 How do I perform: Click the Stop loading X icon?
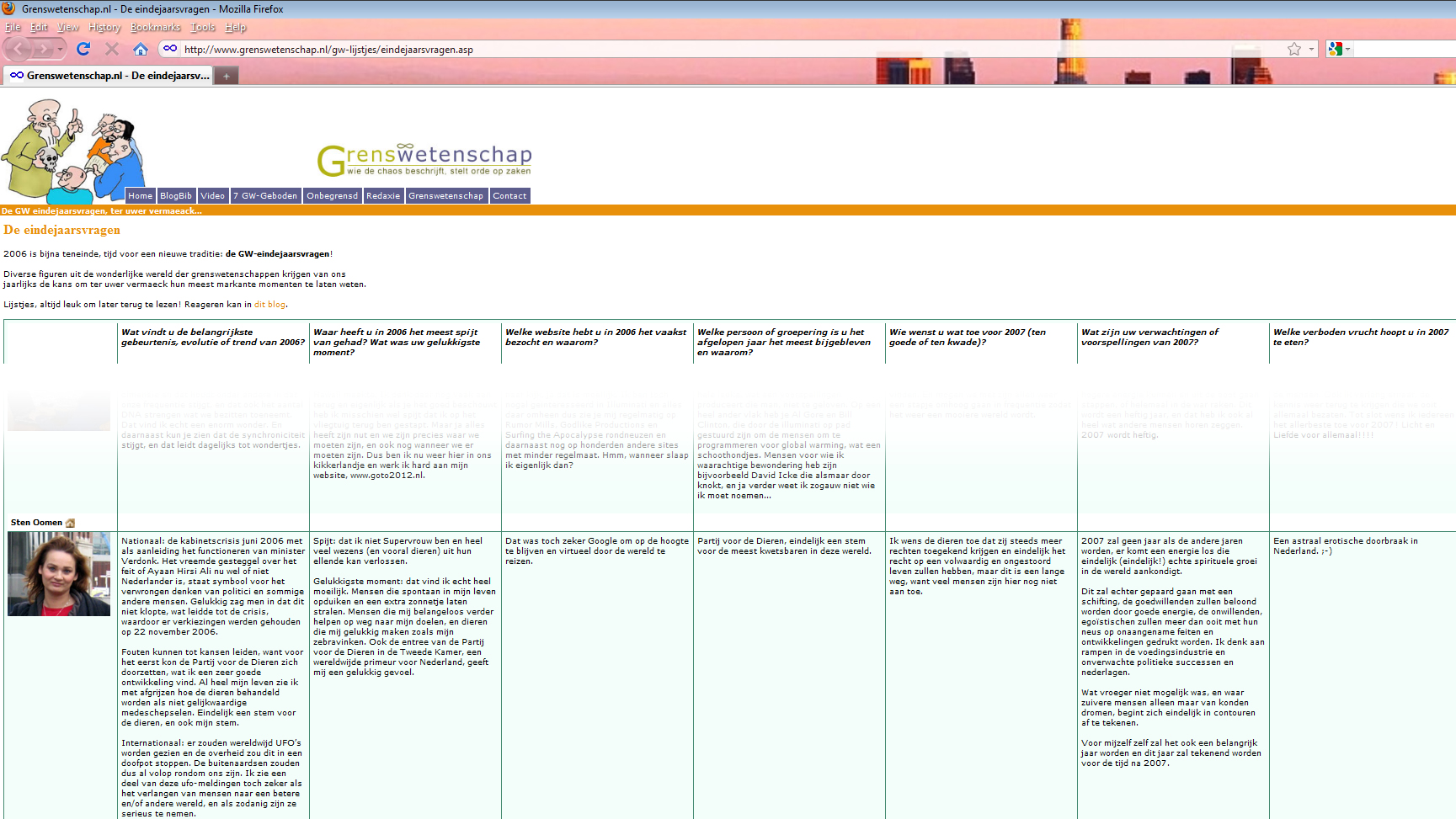pyautogui.click(x=111, y=49)
